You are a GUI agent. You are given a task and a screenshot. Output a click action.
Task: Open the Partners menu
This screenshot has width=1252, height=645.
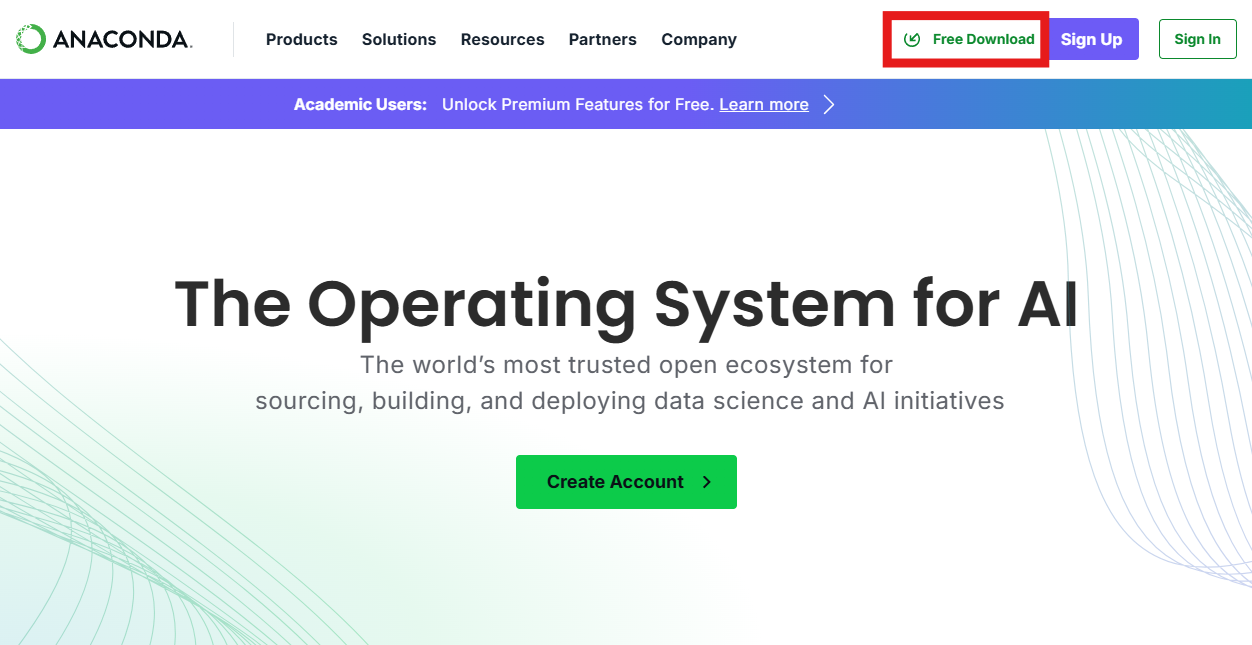click(x=603, y=39)
